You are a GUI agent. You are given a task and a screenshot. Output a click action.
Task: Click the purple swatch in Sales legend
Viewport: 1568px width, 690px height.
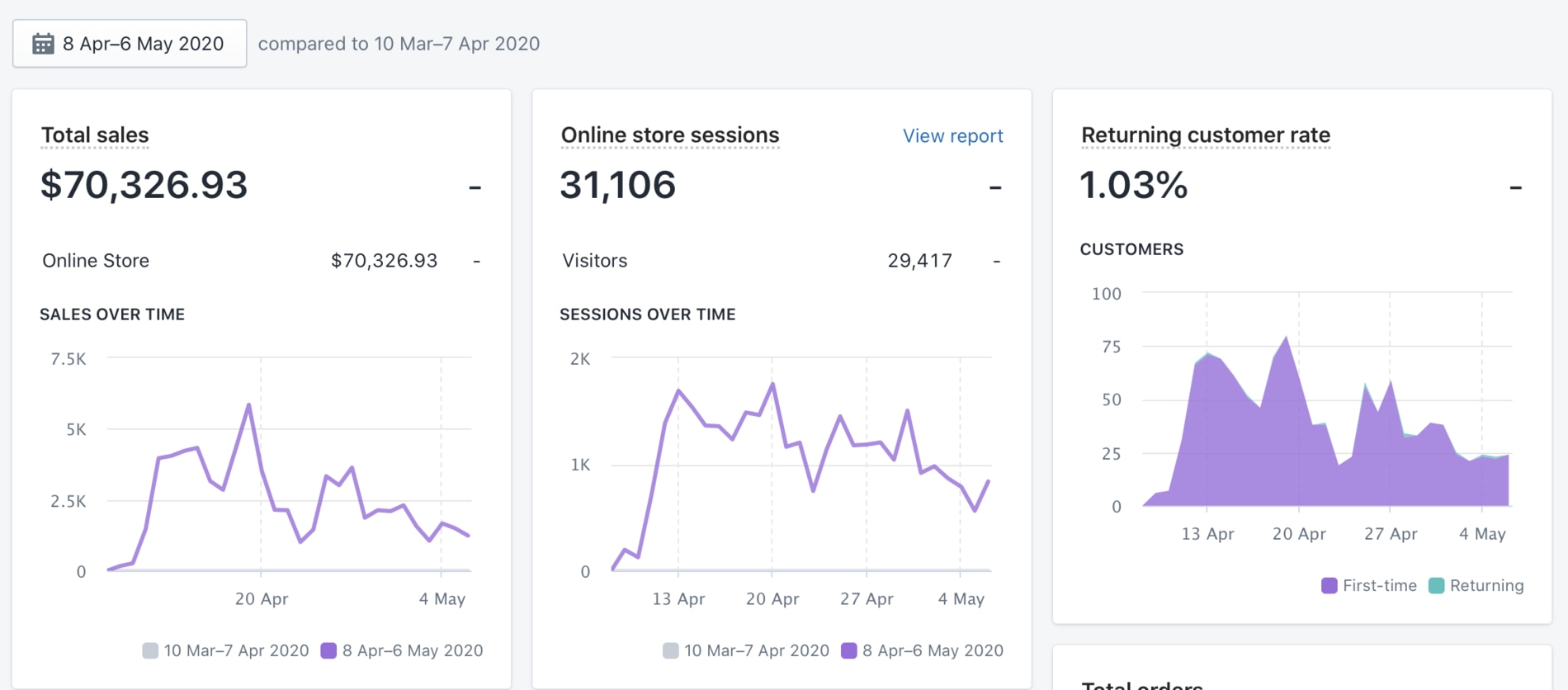328,650
